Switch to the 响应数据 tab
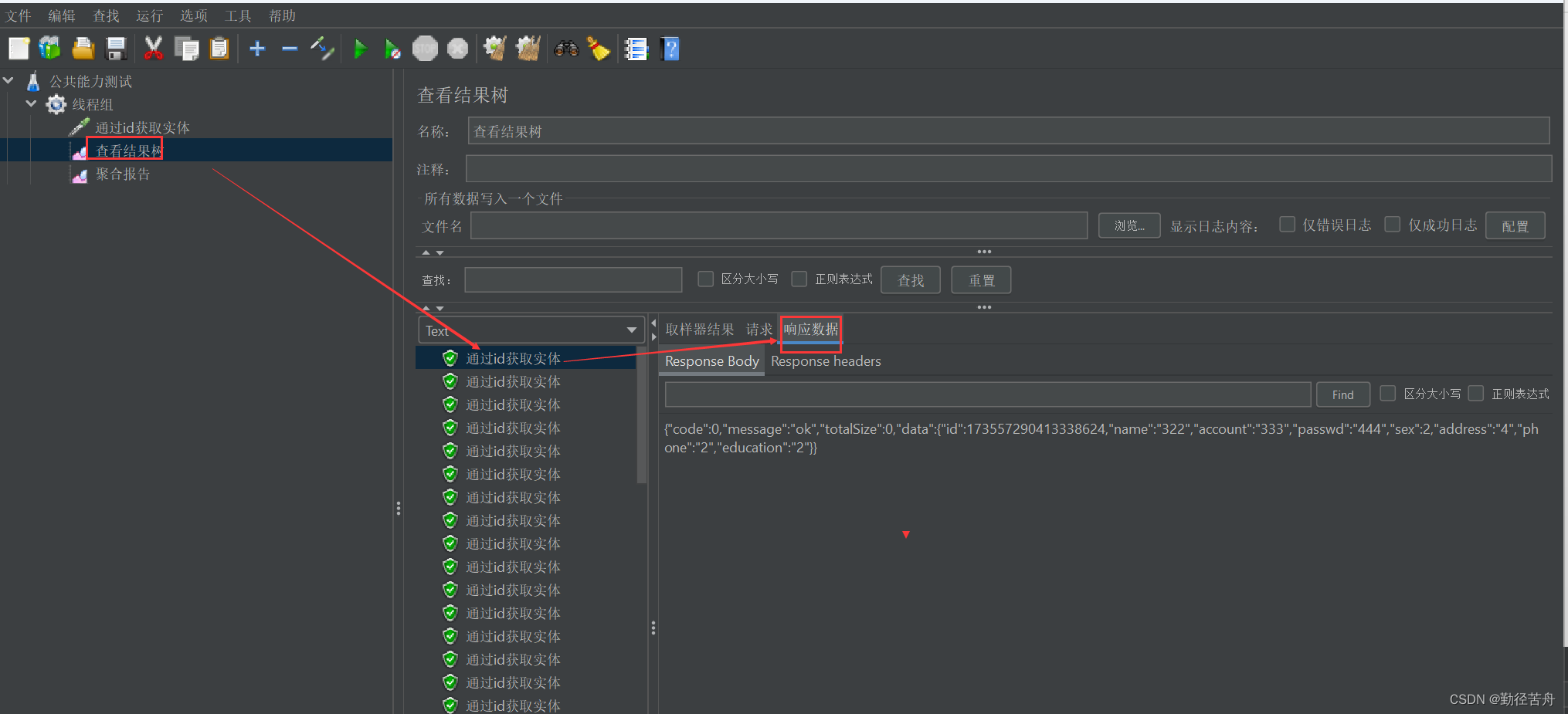Viewport: 1568px width, 714px height. point(810,329)
